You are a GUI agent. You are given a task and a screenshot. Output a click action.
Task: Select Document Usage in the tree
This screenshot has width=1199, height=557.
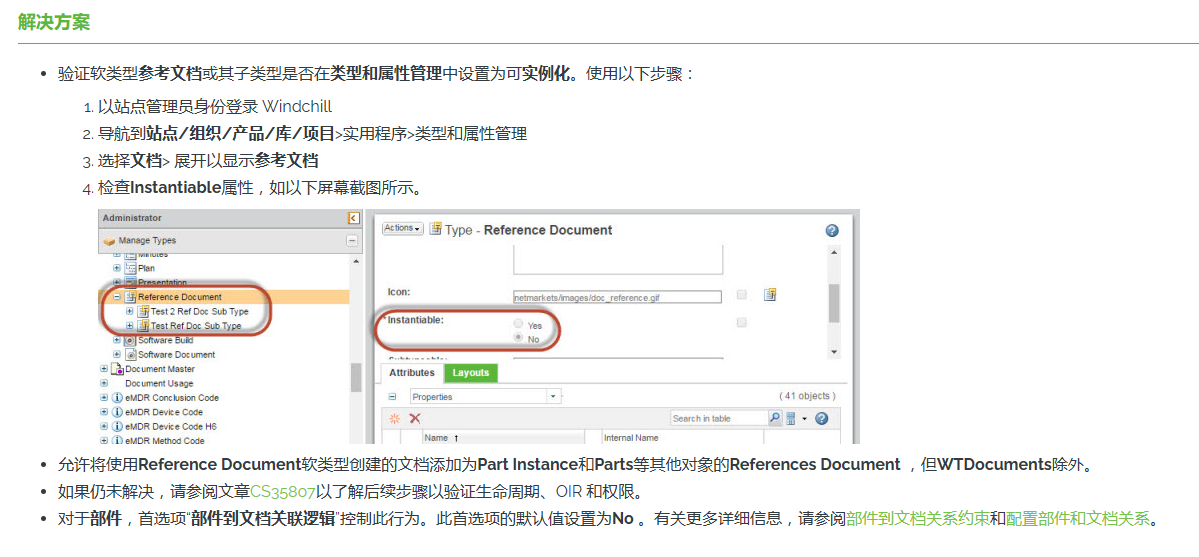click(x=159, y=383)
